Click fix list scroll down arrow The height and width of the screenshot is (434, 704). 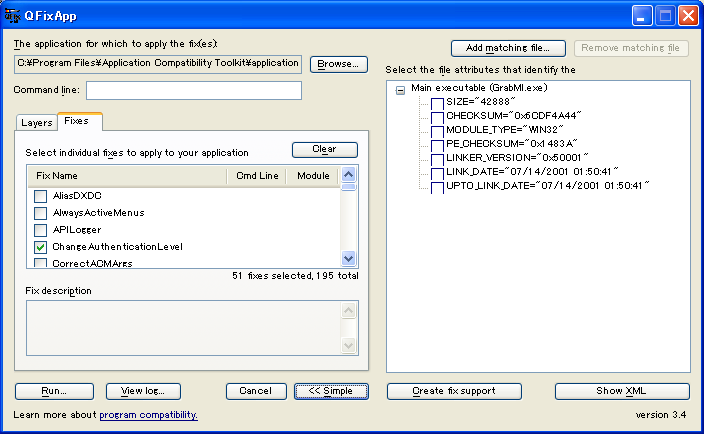coord(348,259)
